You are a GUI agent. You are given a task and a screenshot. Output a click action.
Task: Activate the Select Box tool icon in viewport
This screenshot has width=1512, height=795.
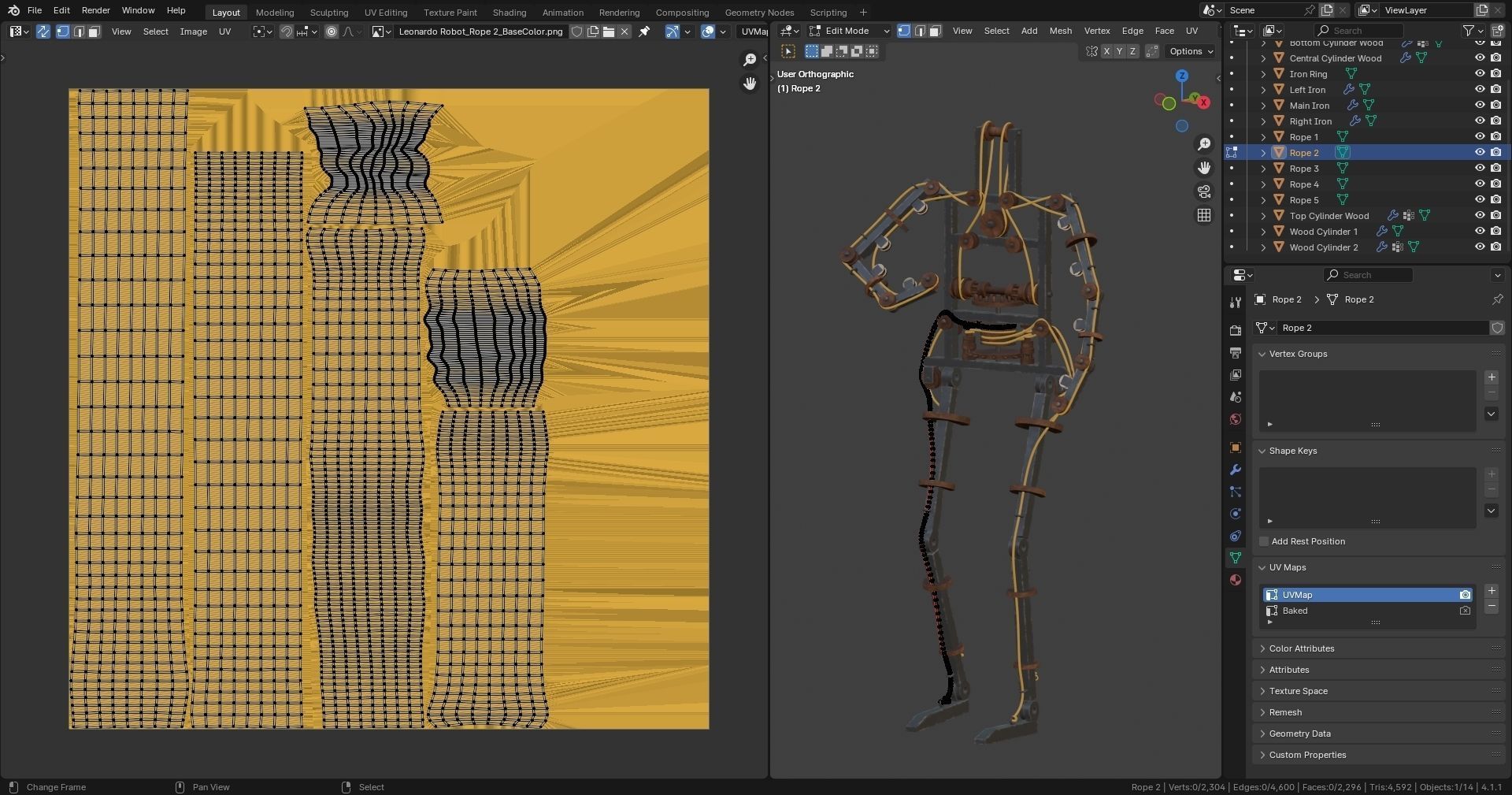pyautogui.click(x=788, y=51)
